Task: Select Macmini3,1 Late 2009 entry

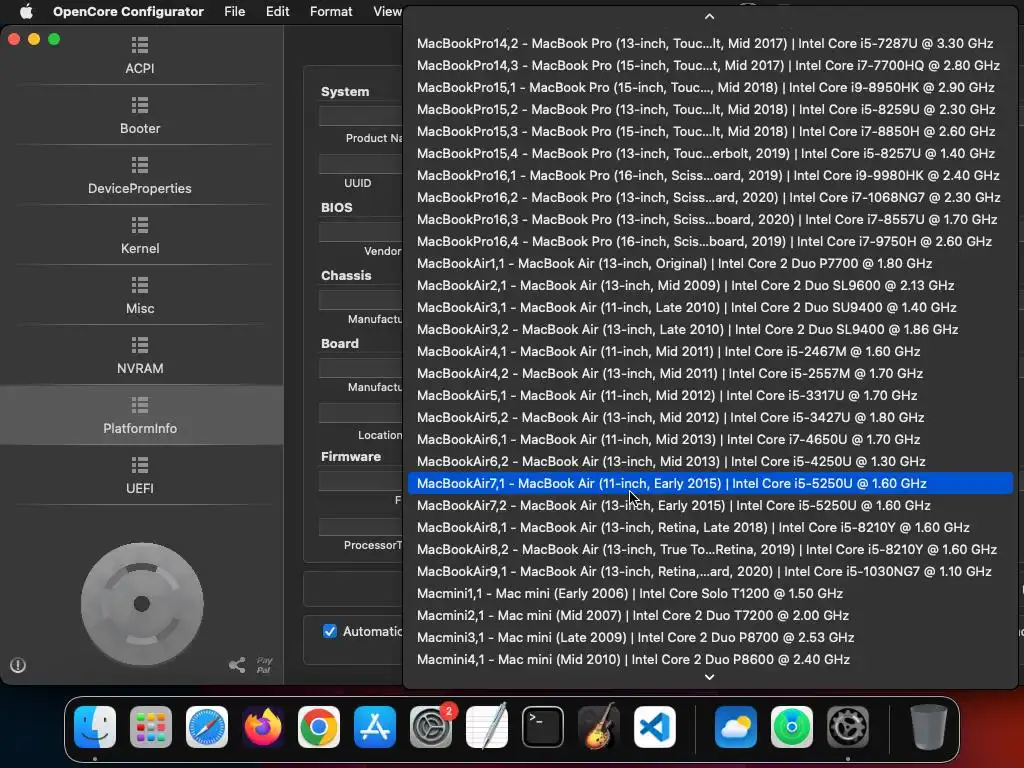Action: click(x=710, y=637)
